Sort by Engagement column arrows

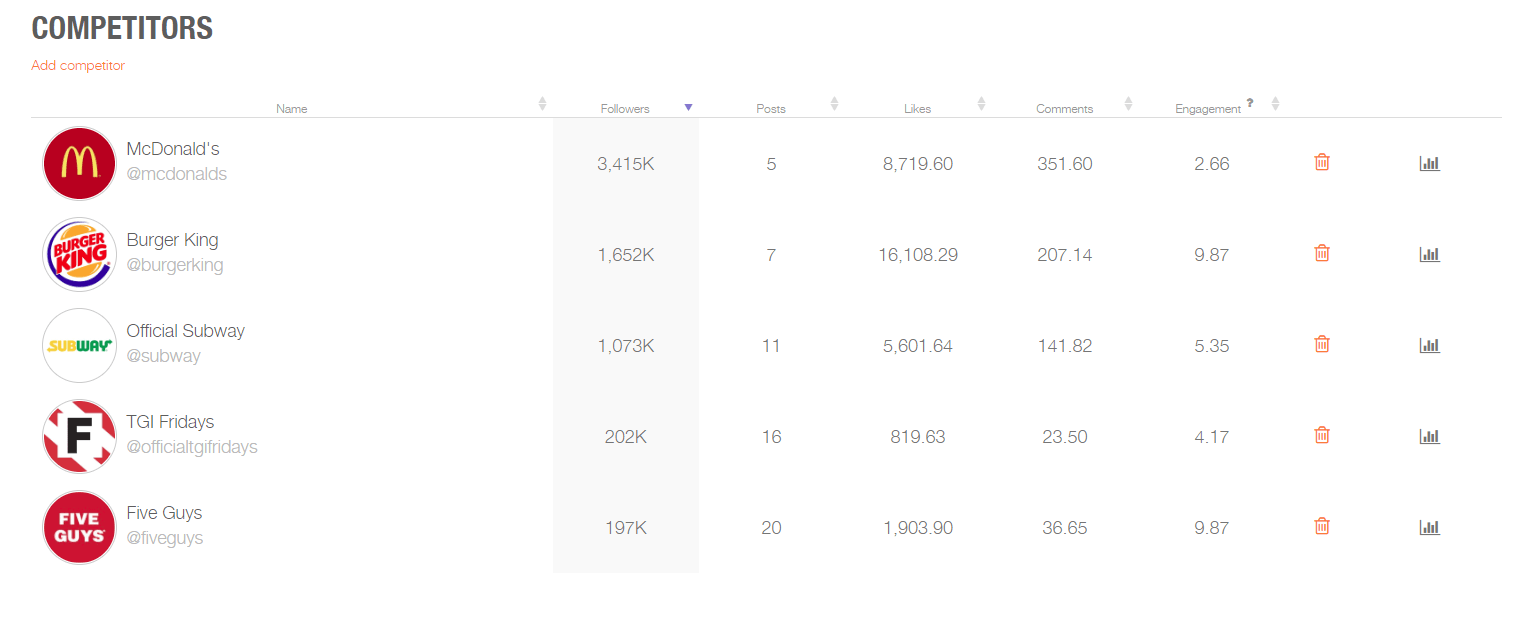[x=1275, y=104]
